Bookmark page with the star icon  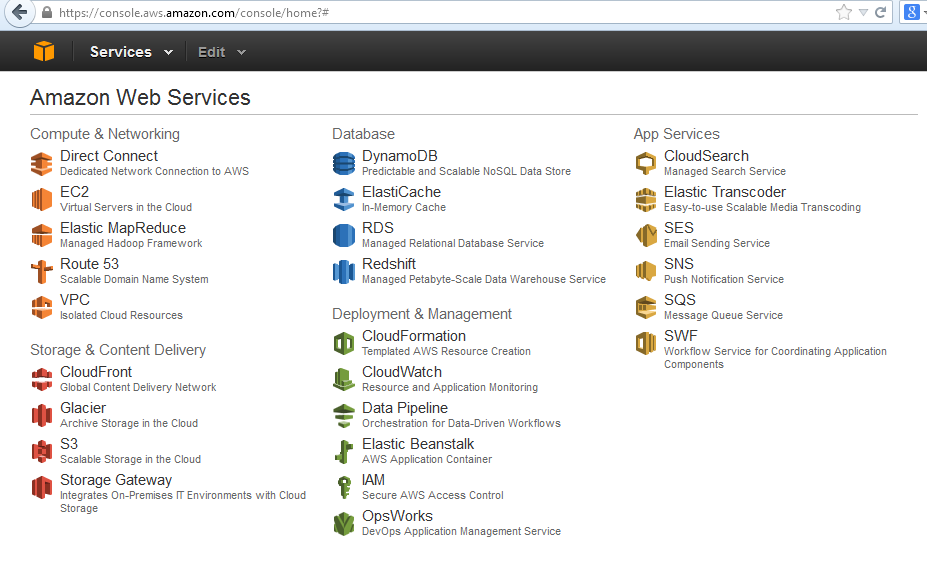[844, 12]
